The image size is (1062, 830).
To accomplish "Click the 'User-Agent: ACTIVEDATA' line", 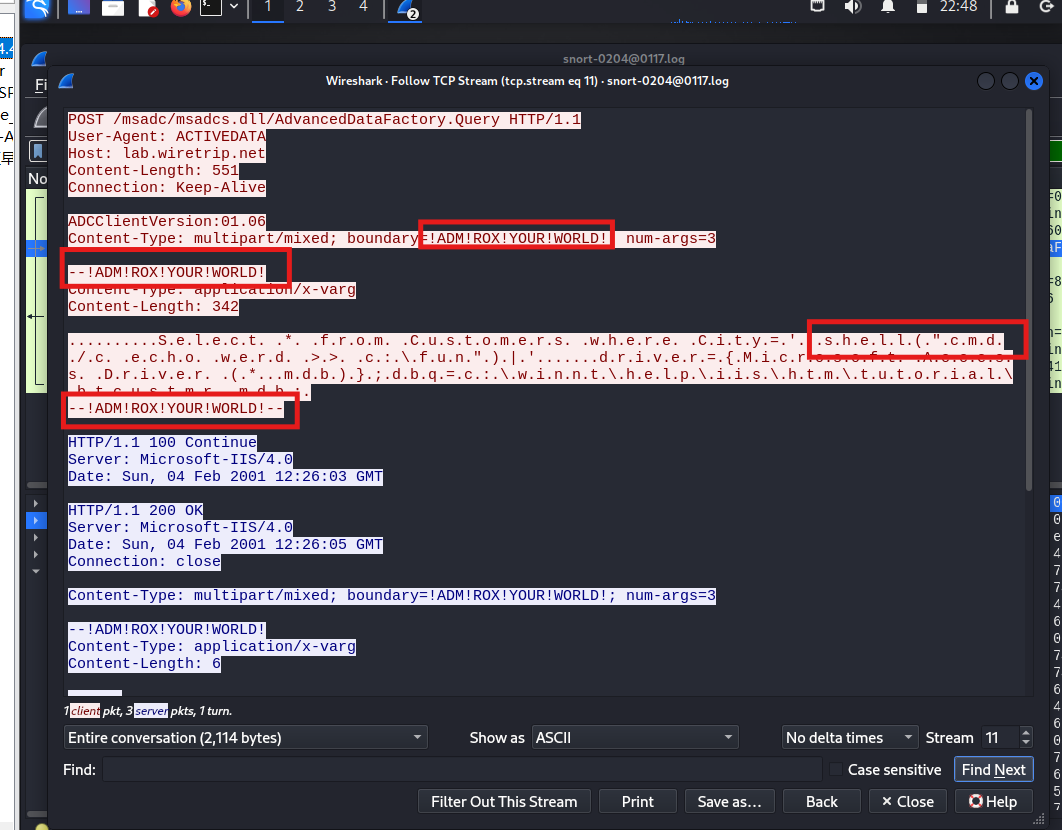I will pyautogui.click(x=167, y=137).
